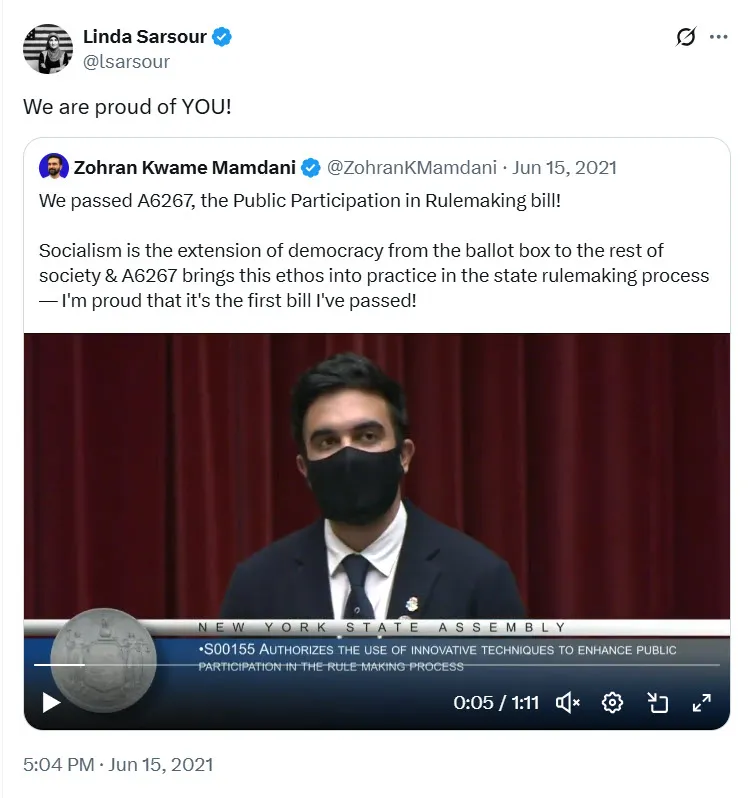Screen dimensions: 748x798
Task: Click Linda Sarsour's profile avatar
Action: [48, 49]
